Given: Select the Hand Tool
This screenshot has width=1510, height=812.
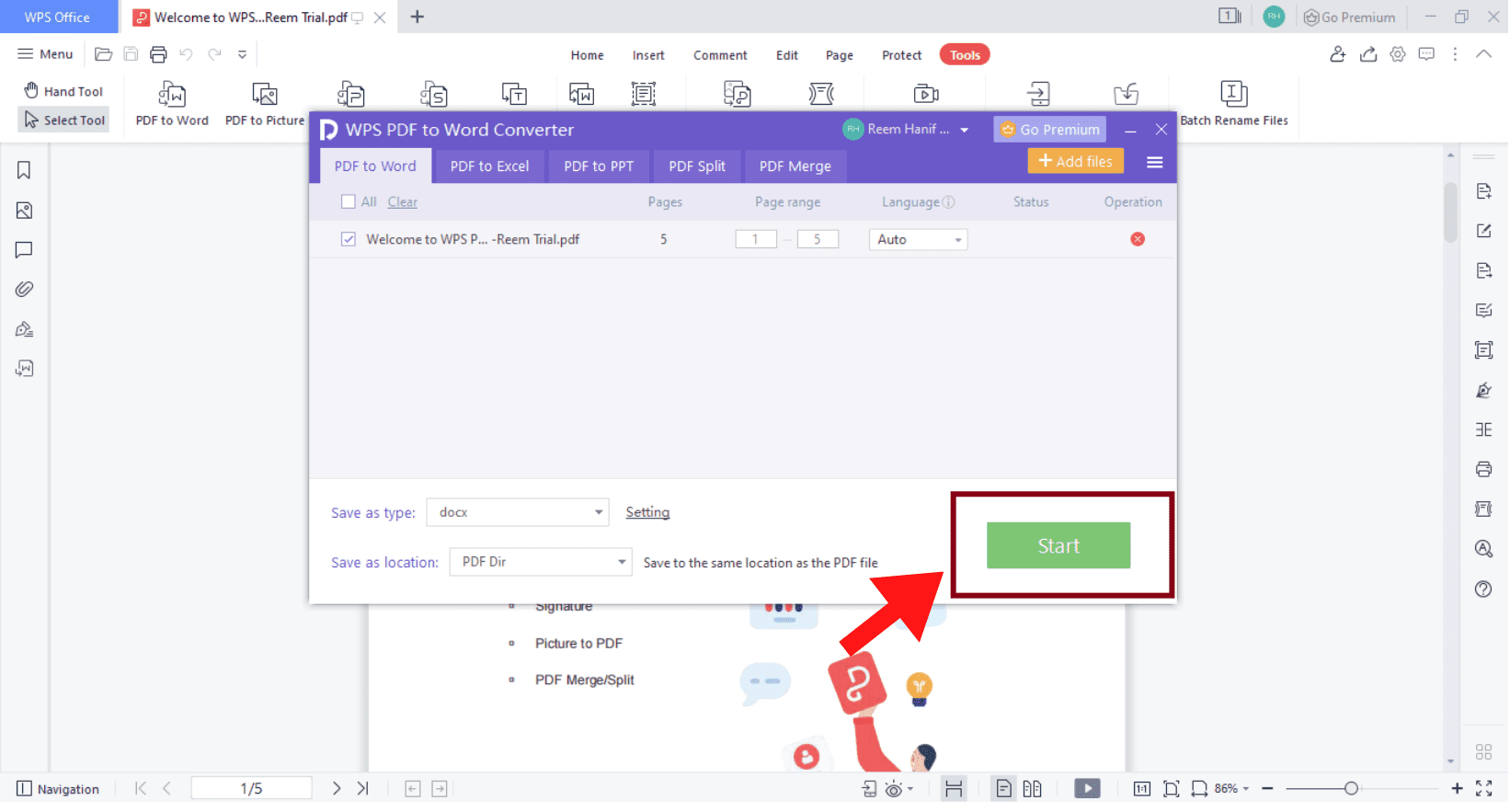Looking at the screenshot, I should click(63, 92).
